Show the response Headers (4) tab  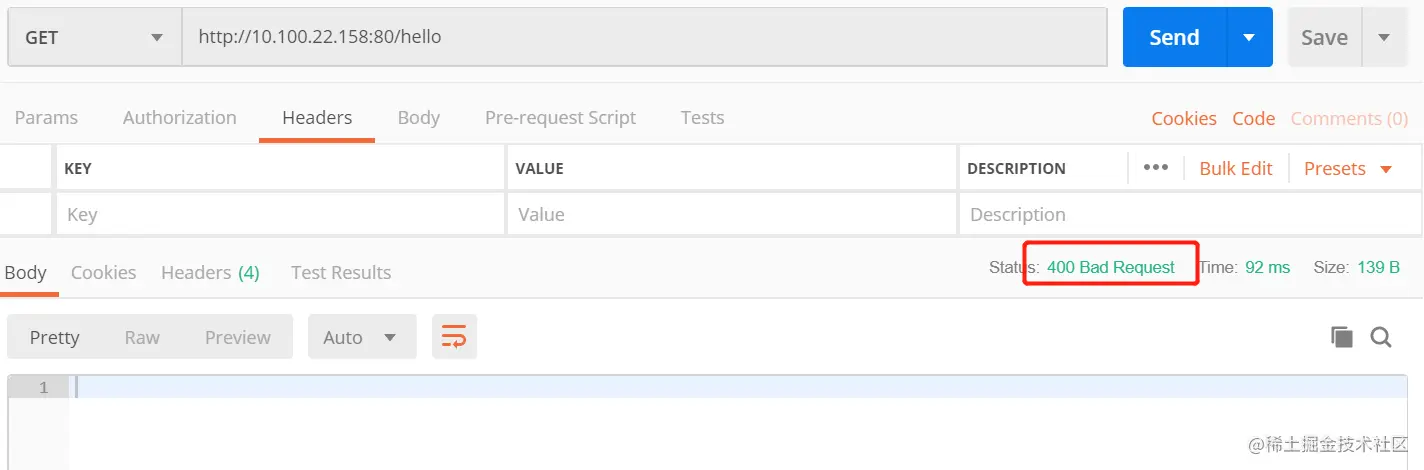(x=210, y=273)
